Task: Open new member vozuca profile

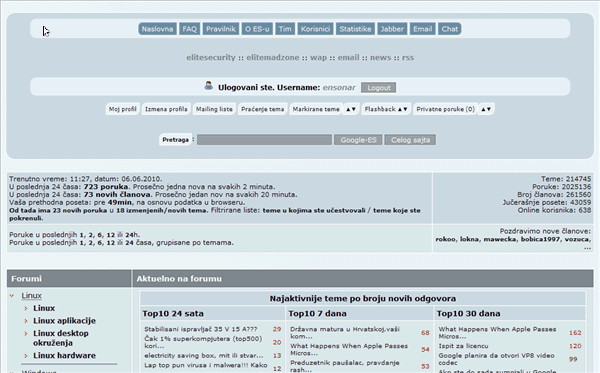Action: click(577, 239)
